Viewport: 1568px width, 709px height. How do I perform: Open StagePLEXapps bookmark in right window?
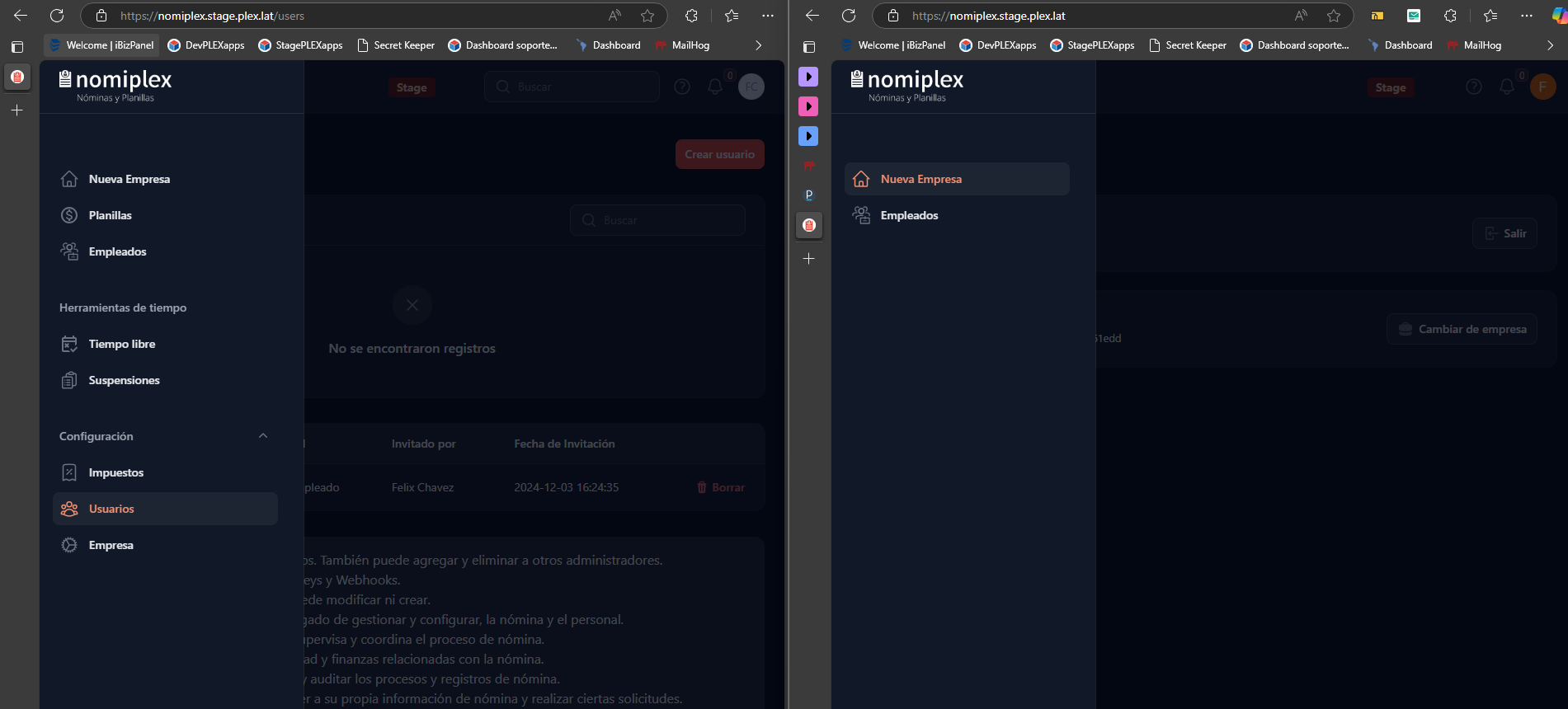[x=1092, y=45]
